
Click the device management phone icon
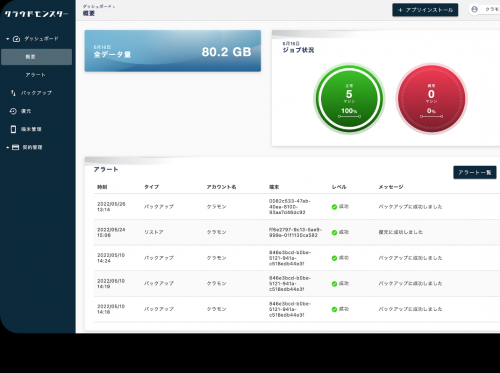click(13, 129)
